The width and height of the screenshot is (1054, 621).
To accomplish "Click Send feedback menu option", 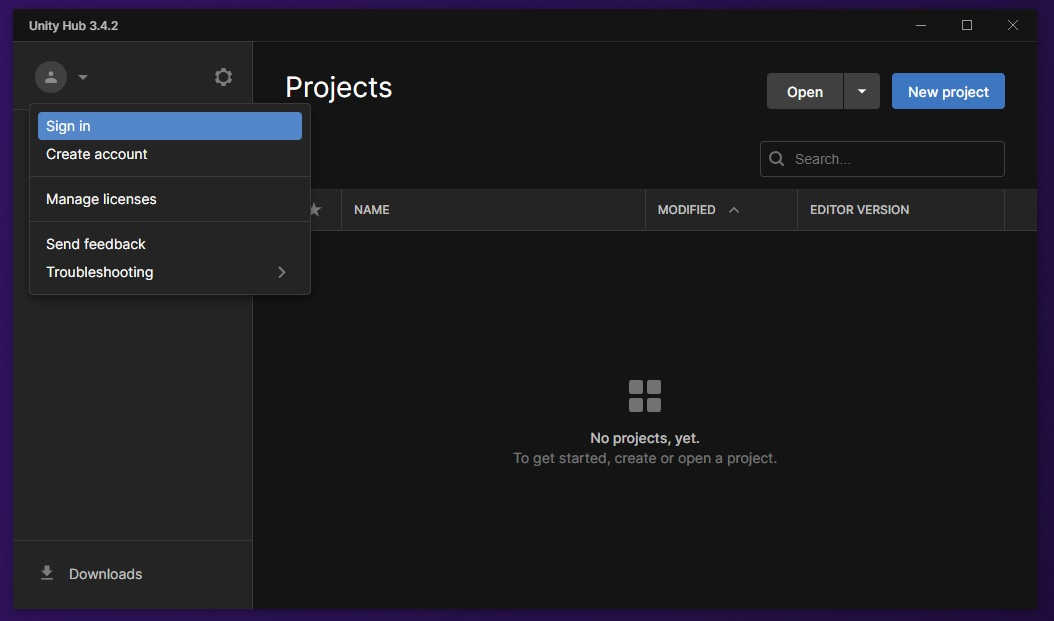I will 95,243.
